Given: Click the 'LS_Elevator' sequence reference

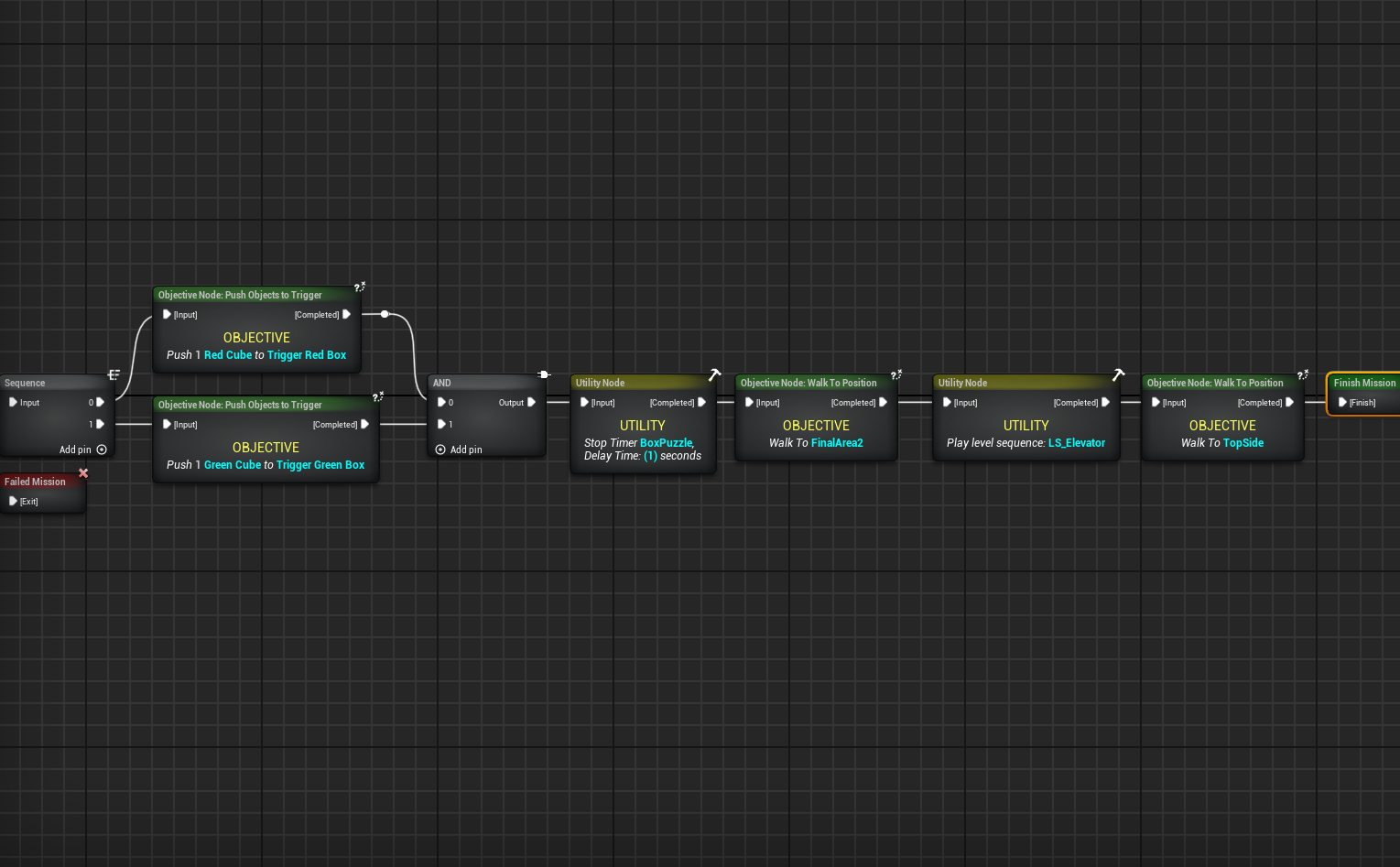Looking at the screenshot, I should tap(1077, 443).
